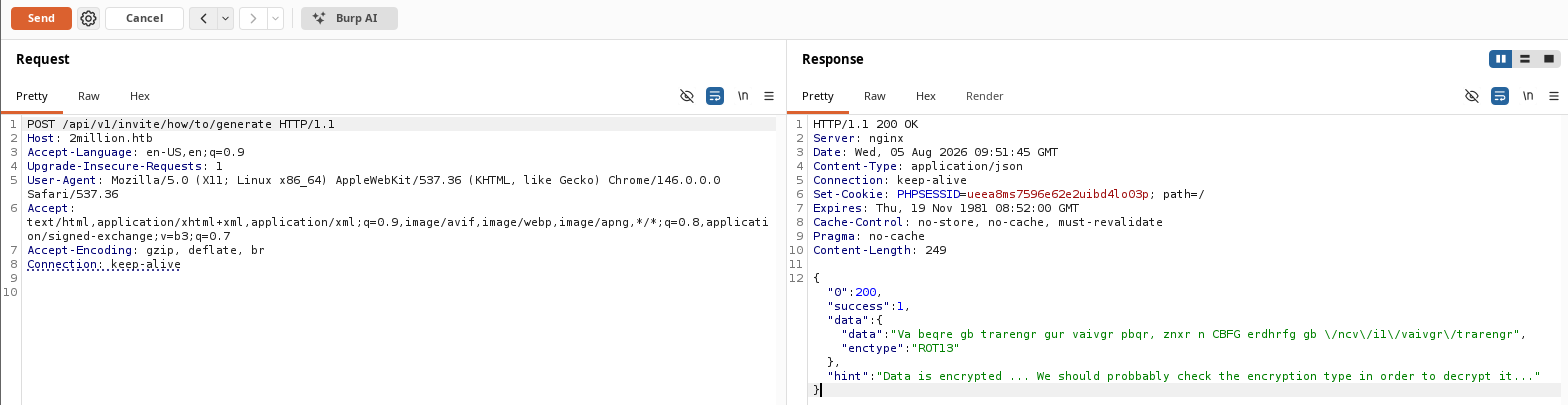
Task: Select top-bottom split layout icon
Action: tap(1525, 59)
